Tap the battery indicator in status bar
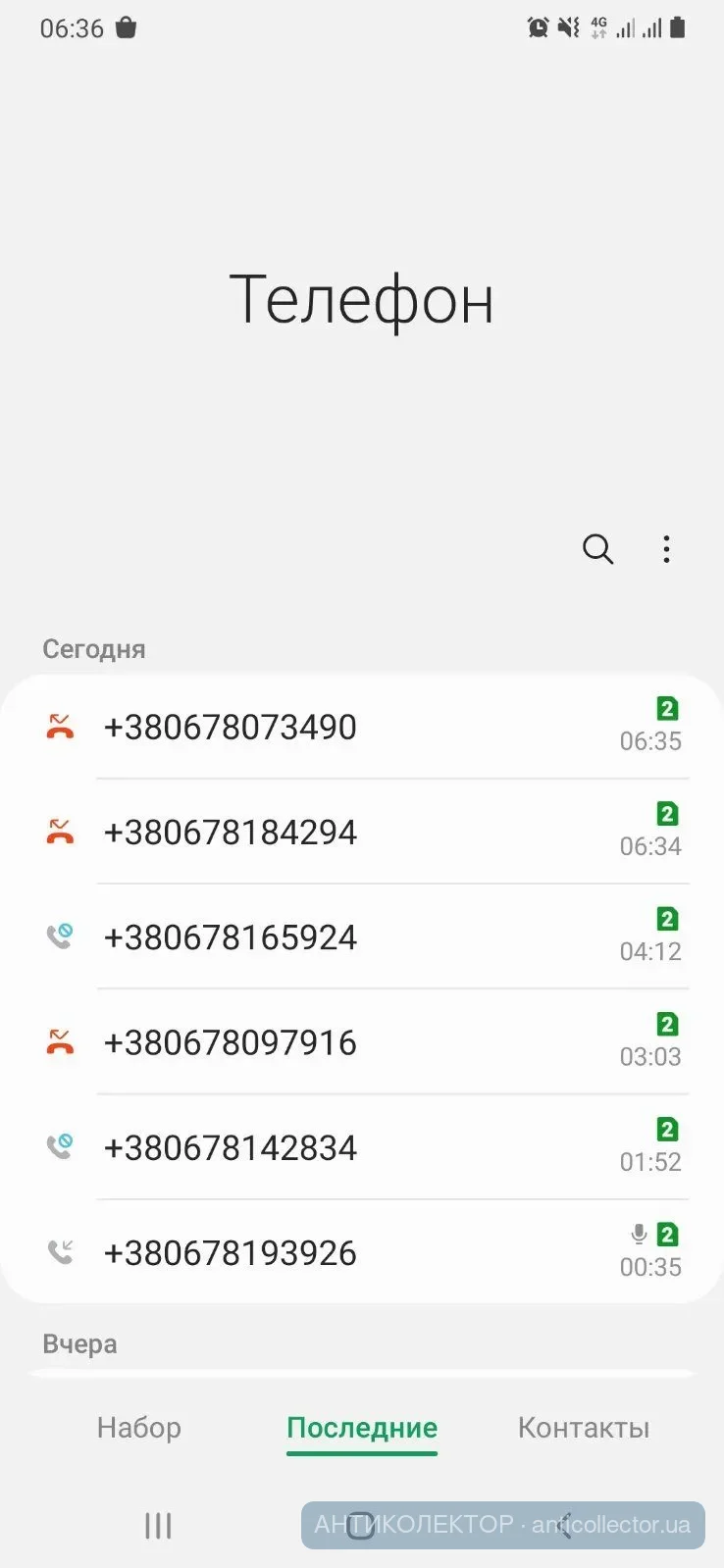724x1568 pixels. tap(678, 28)
